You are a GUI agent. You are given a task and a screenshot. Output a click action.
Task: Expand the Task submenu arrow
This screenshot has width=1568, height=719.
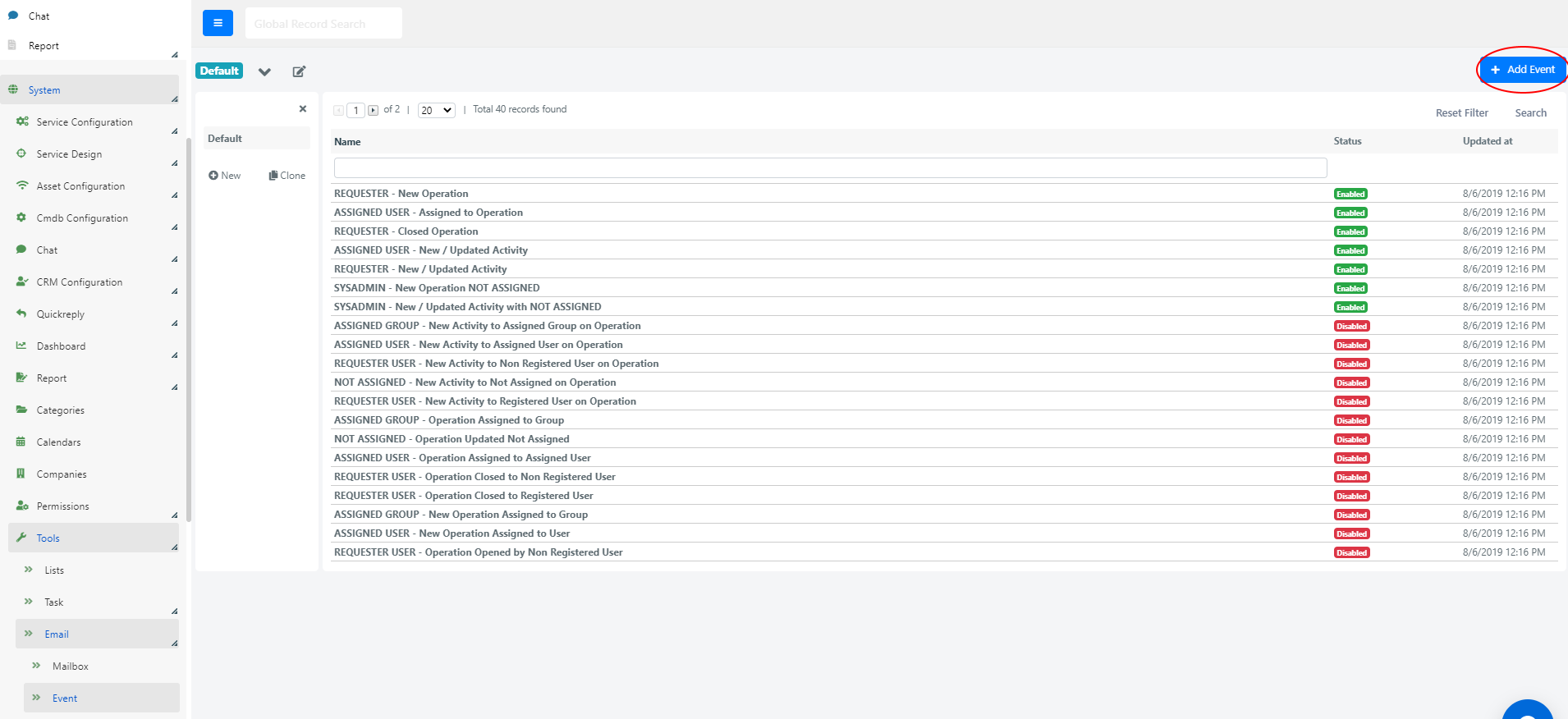pyautogui.click(x=174, y=611)
